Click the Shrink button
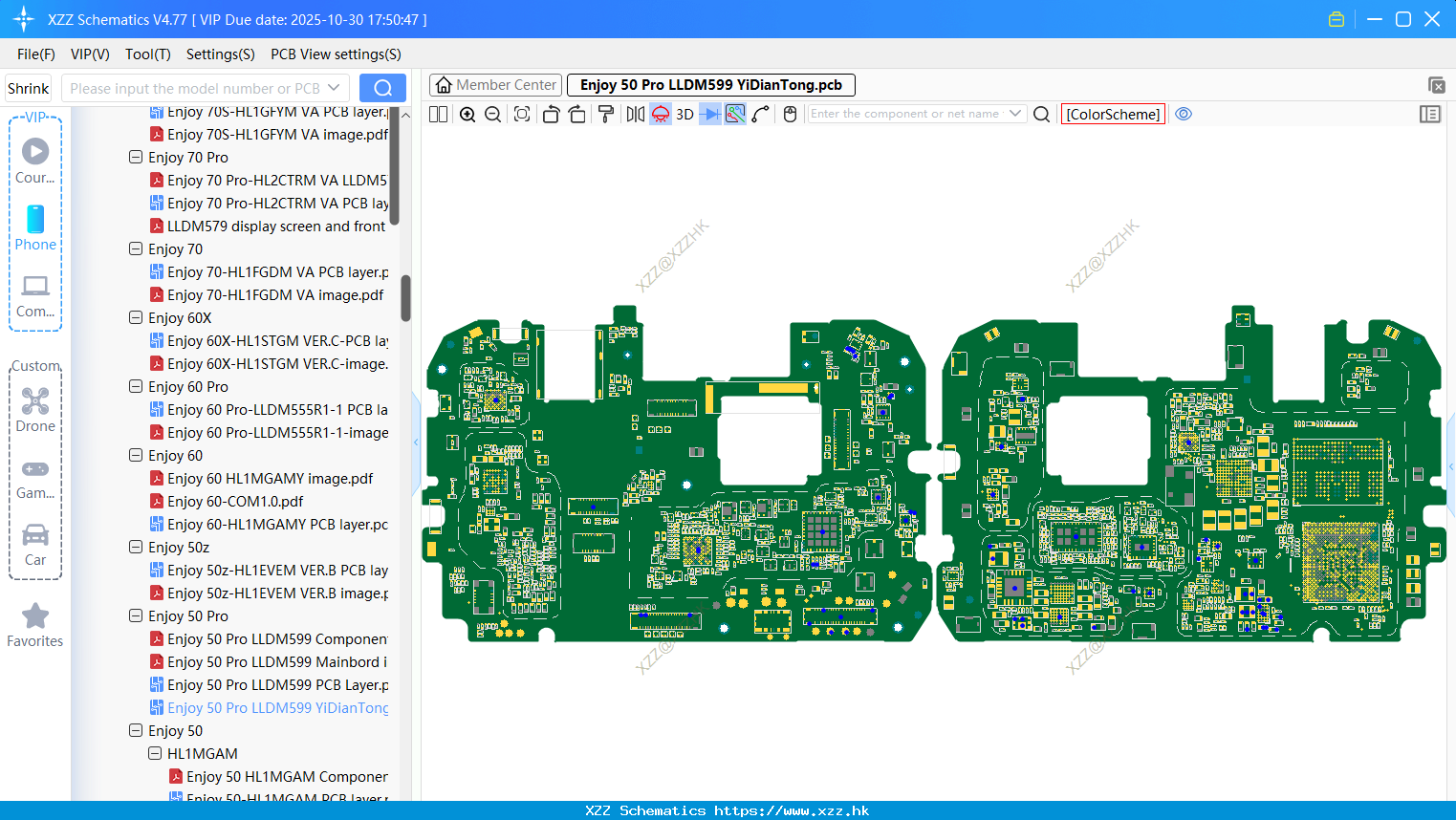Screen dimensions: 1456x820 pyautogui.click(x=28, y=88)
